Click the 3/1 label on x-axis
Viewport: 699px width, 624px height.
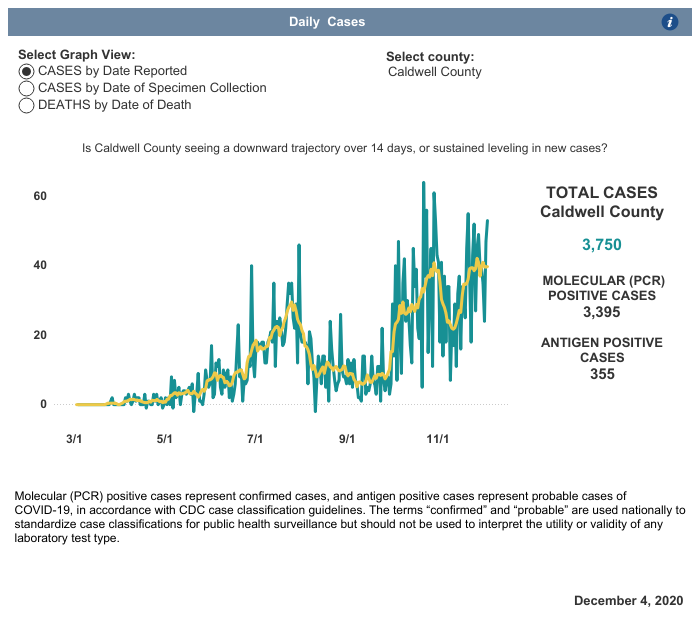pyautogui.click(x=74, y=438)
